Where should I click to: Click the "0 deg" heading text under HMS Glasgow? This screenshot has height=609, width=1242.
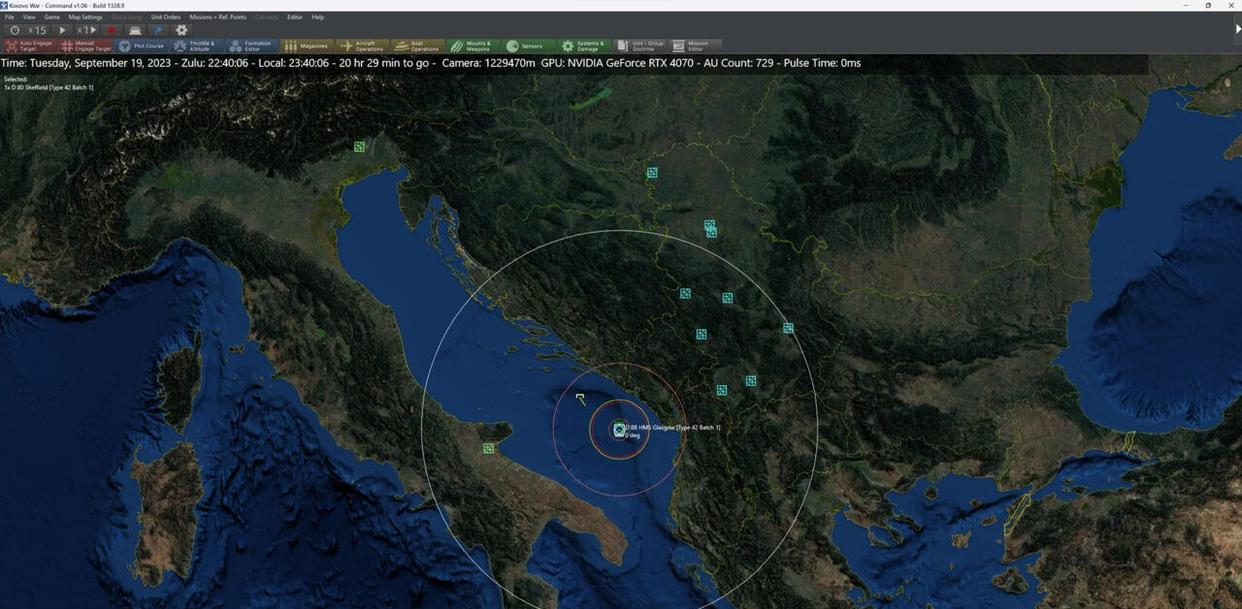[633, 436]
